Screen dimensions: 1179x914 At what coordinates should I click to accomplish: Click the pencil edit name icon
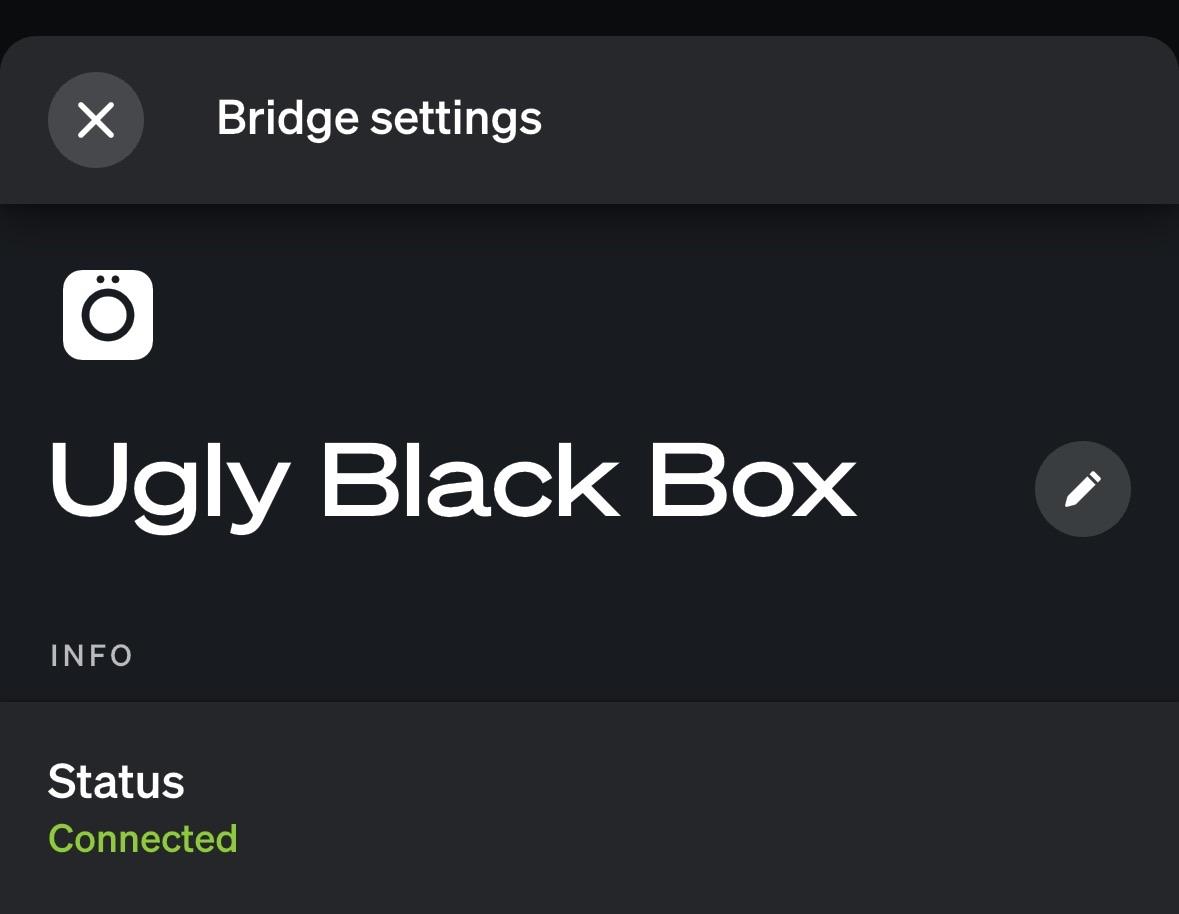1082,489
